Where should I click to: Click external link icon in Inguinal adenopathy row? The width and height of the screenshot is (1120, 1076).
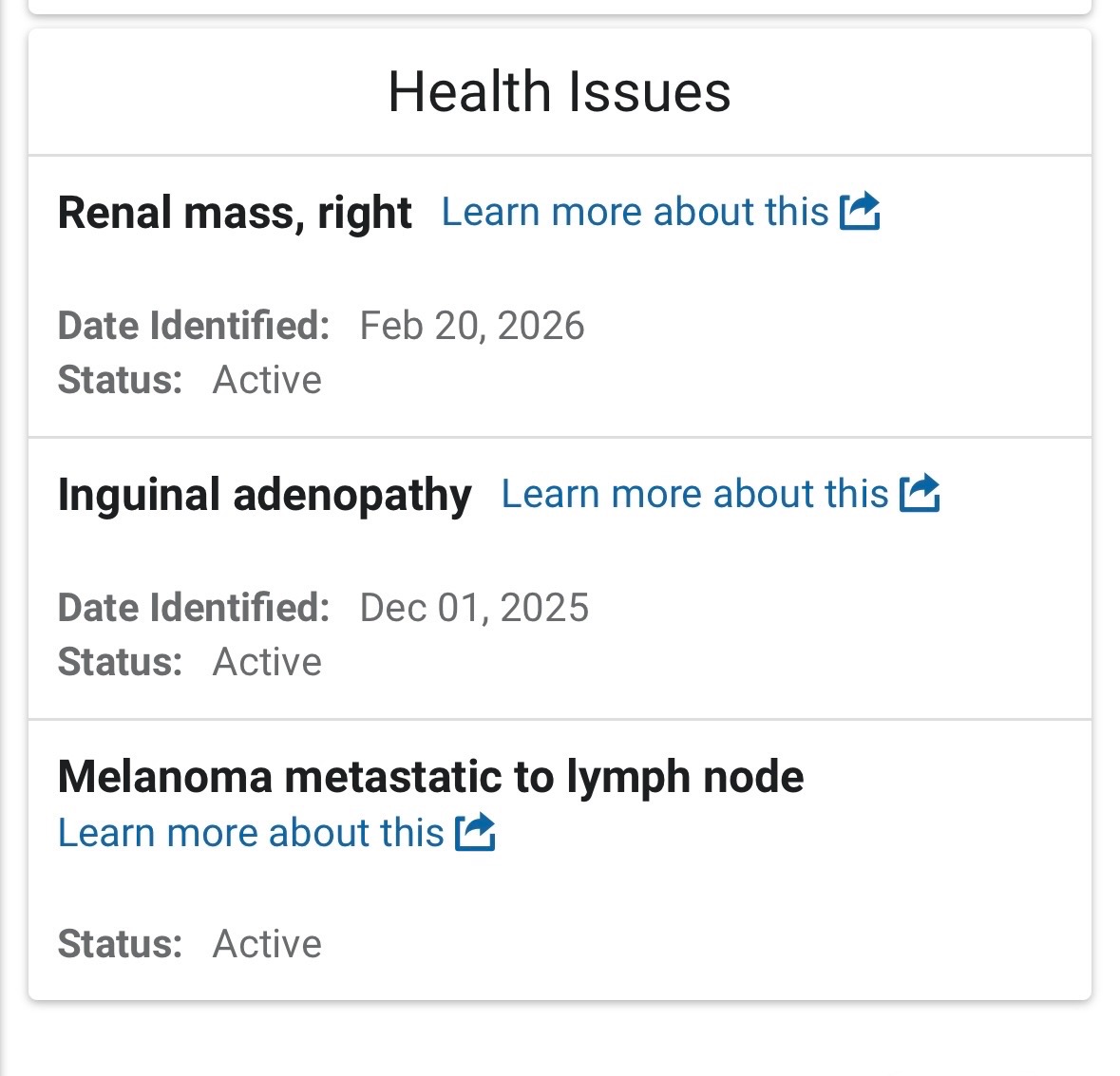[x=920, y=493]
